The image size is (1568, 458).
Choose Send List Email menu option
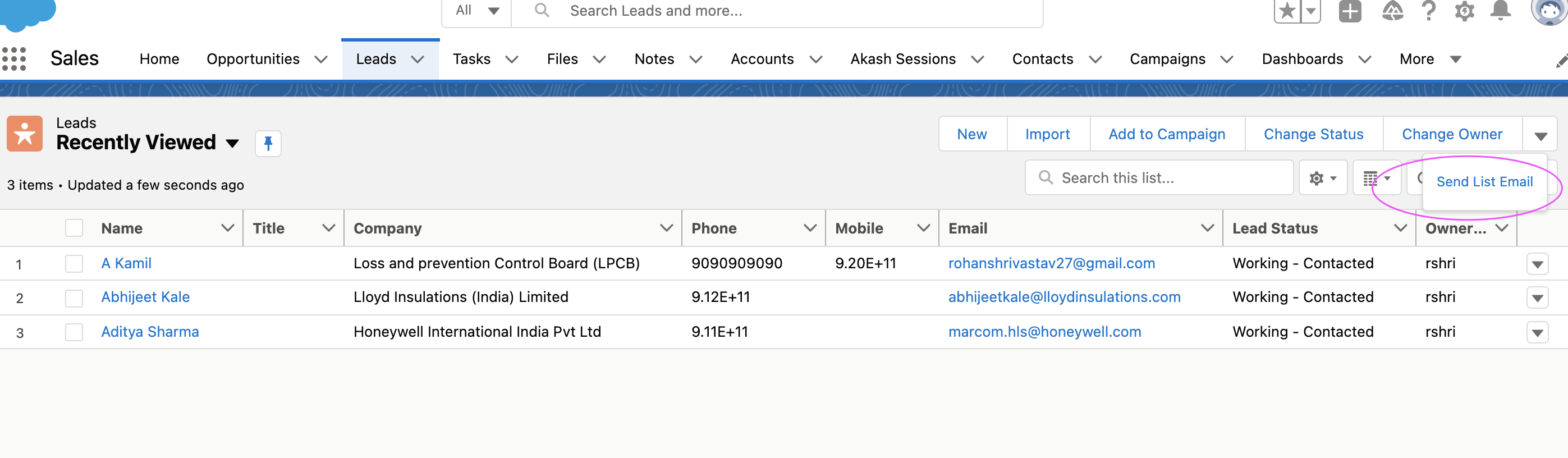click(x=1484, y=181)
